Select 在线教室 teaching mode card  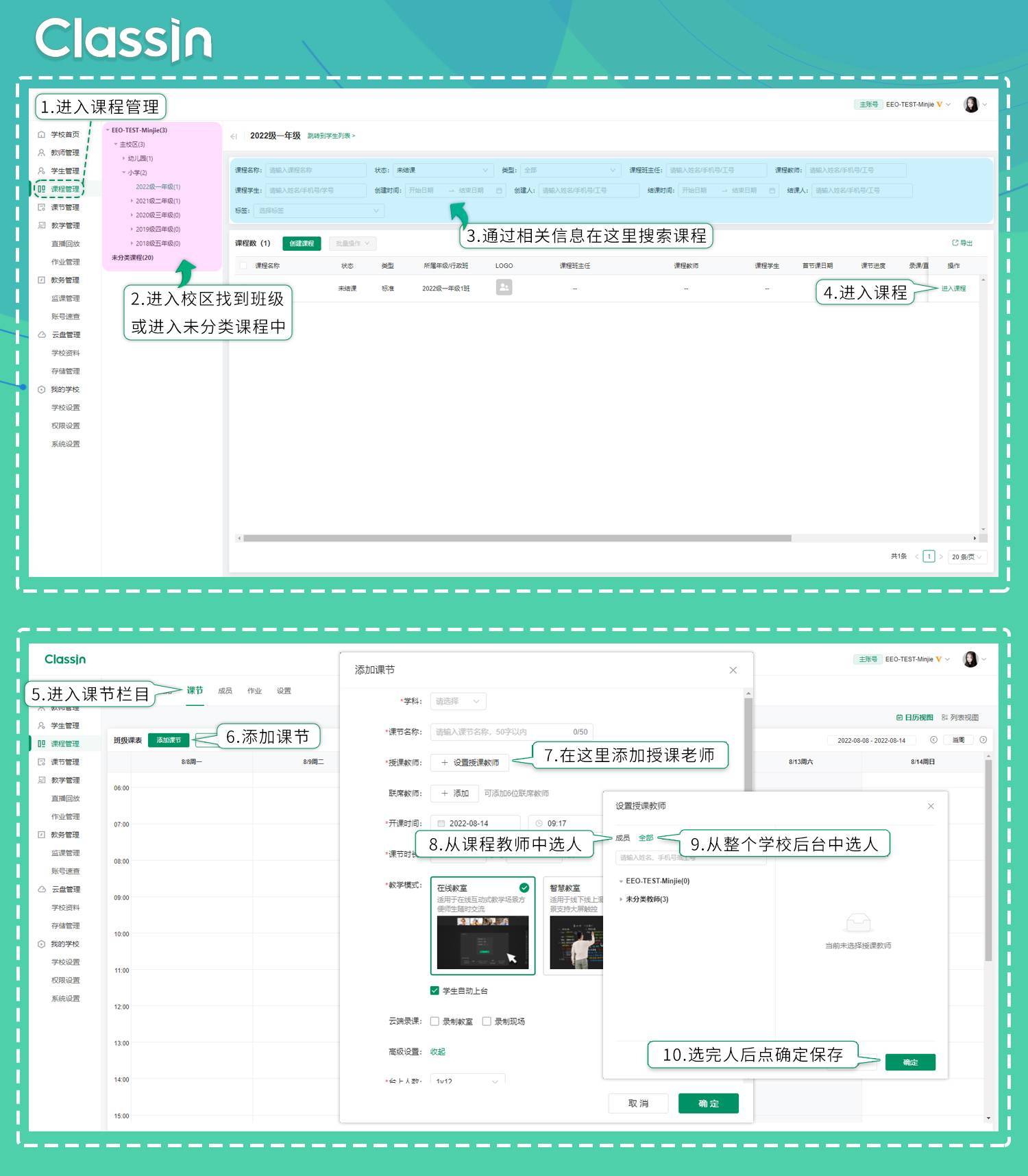tap(482, 925)
